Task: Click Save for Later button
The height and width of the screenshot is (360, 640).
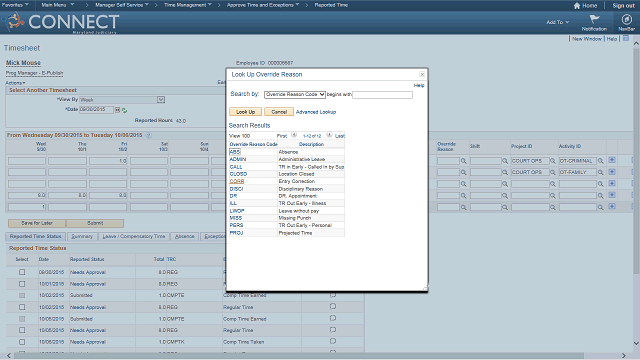Action: (x=37, y=223)
